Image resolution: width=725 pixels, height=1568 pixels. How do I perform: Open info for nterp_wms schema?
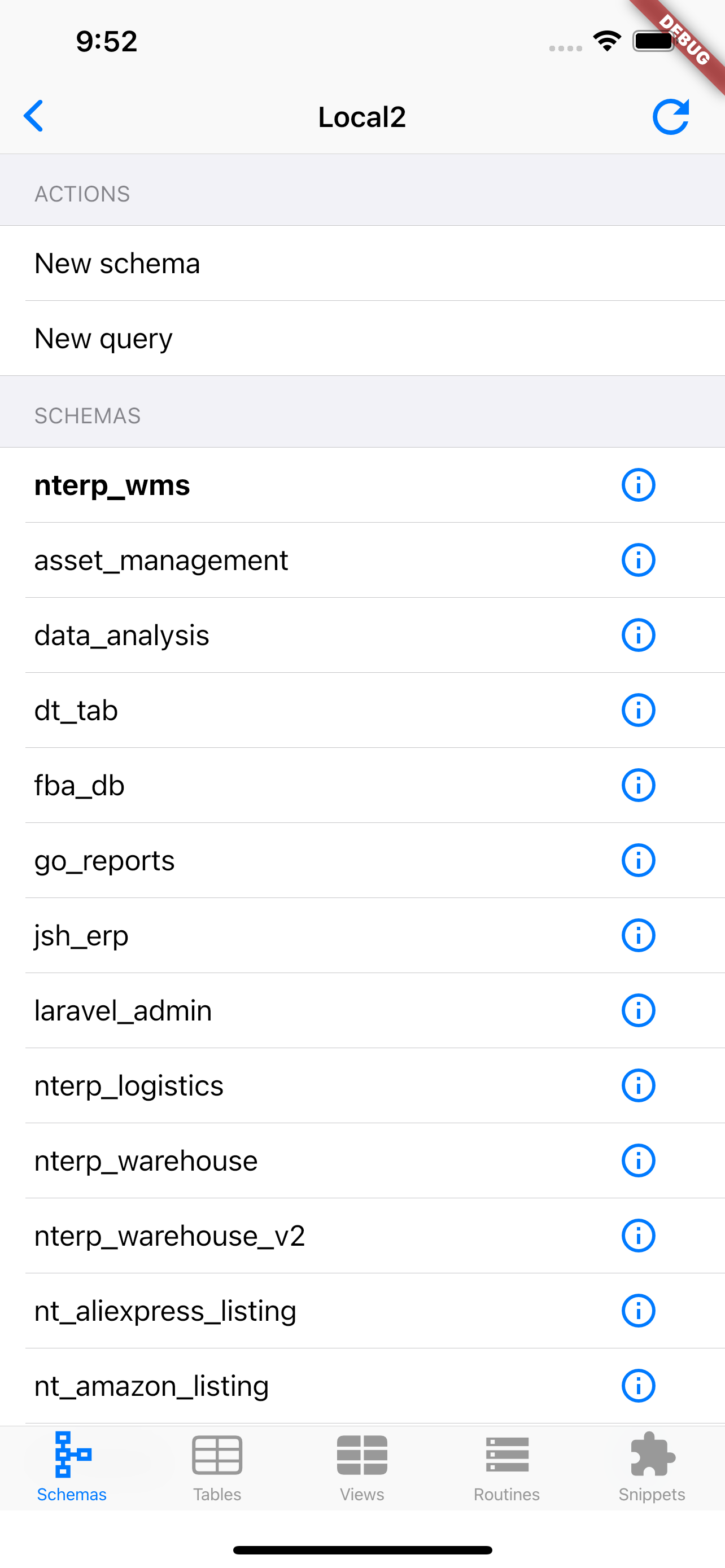coord(638,485)
